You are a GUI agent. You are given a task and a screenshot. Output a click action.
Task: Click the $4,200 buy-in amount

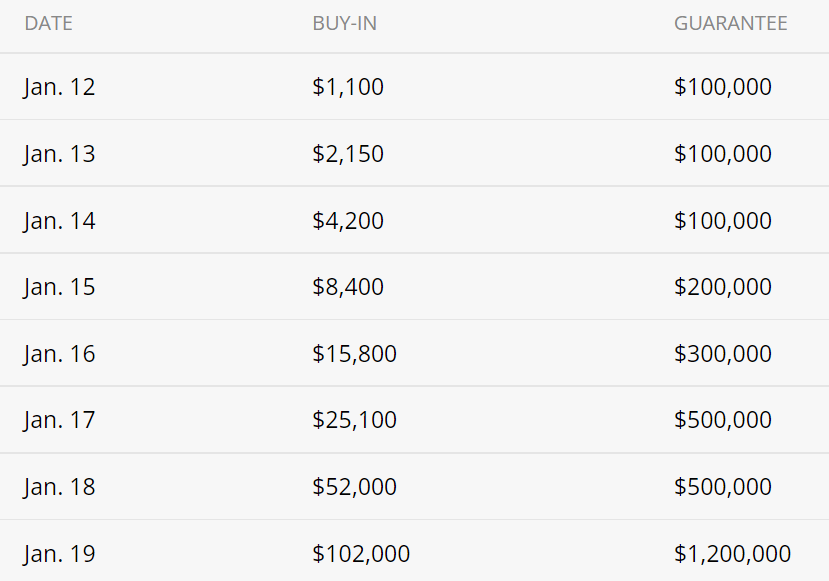coord(347,220)
